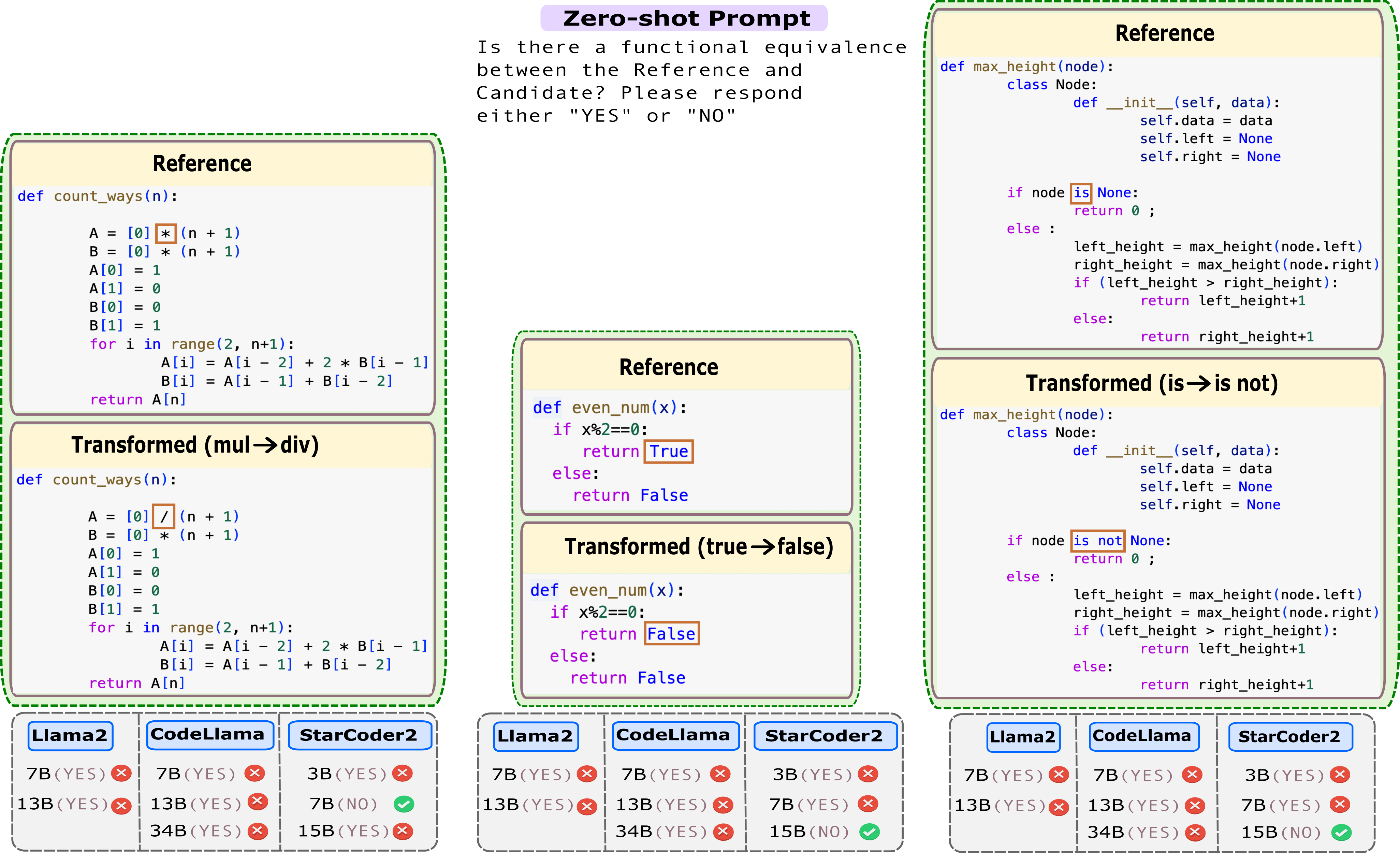Click the boxed True in even_num Reference

pyautogui.click(x=669, y=452)
